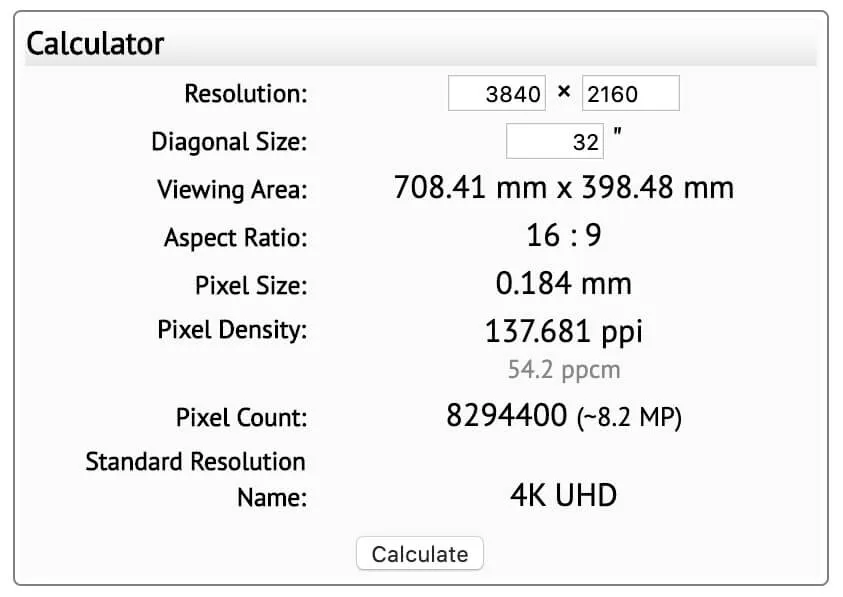Click the Aspect Ratio label
The height and width of the screenshot is (597, 843).
[235, 238]
